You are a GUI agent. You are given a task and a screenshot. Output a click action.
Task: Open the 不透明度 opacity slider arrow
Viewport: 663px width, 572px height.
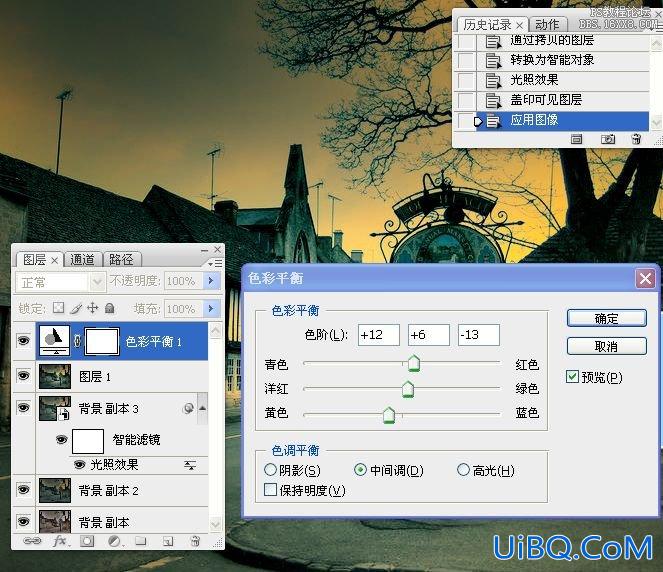(211, 281)
